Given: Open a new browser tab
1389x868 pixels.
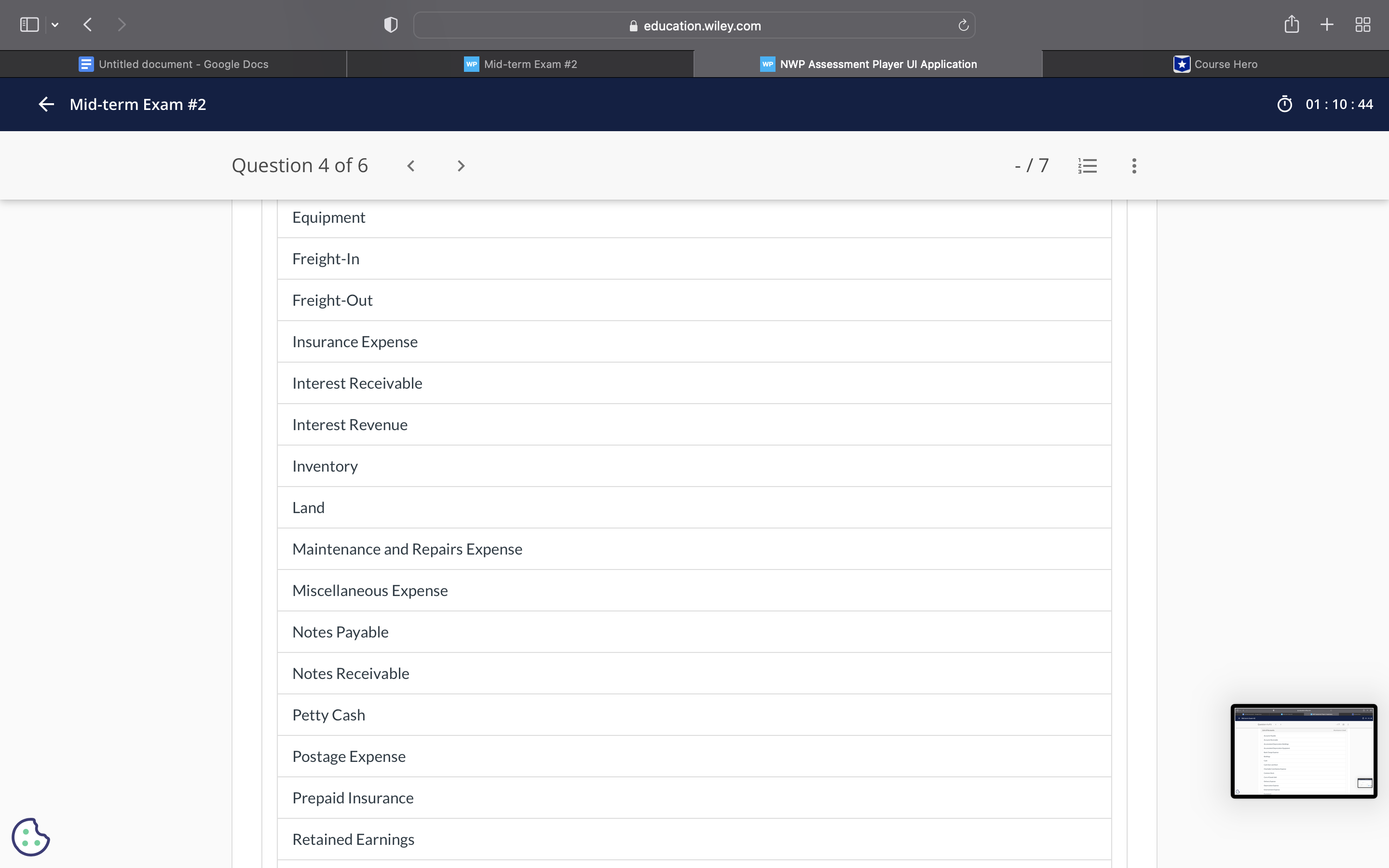Looking at the screenshot, I should coord(1326,25).
